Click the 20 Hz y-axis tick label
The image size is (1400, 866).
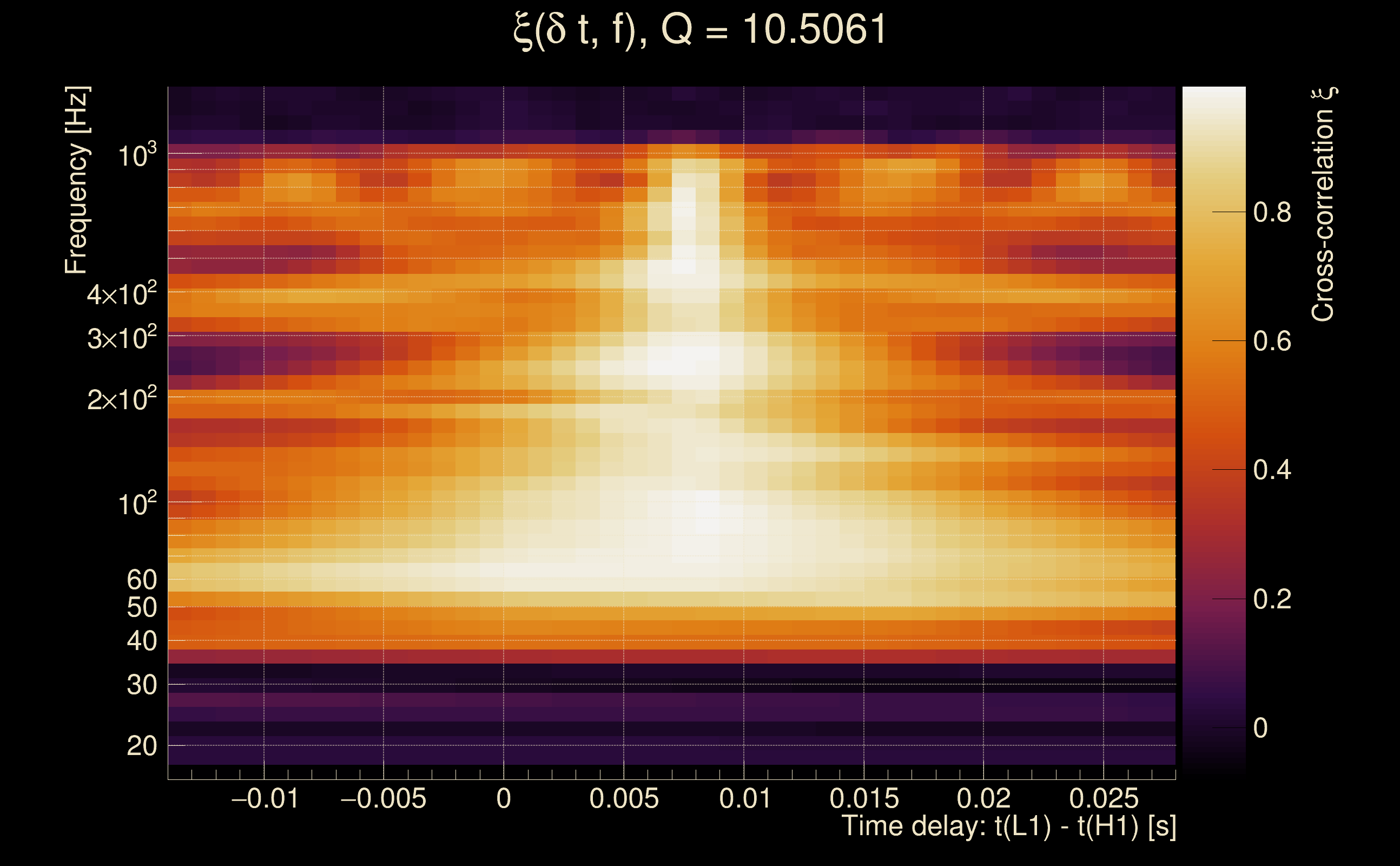[x=141, y=746]
